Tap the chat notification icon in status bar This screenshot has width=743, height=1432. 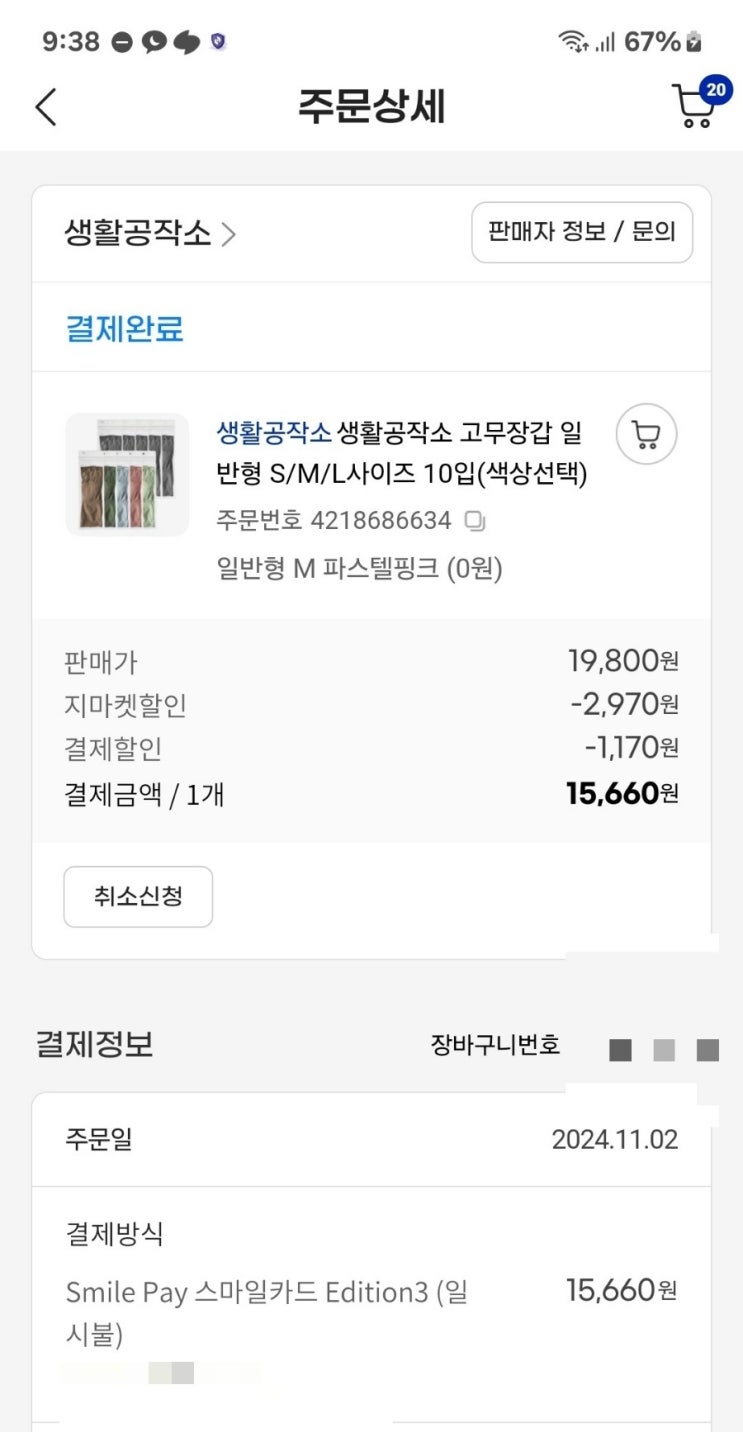point(153,42)
